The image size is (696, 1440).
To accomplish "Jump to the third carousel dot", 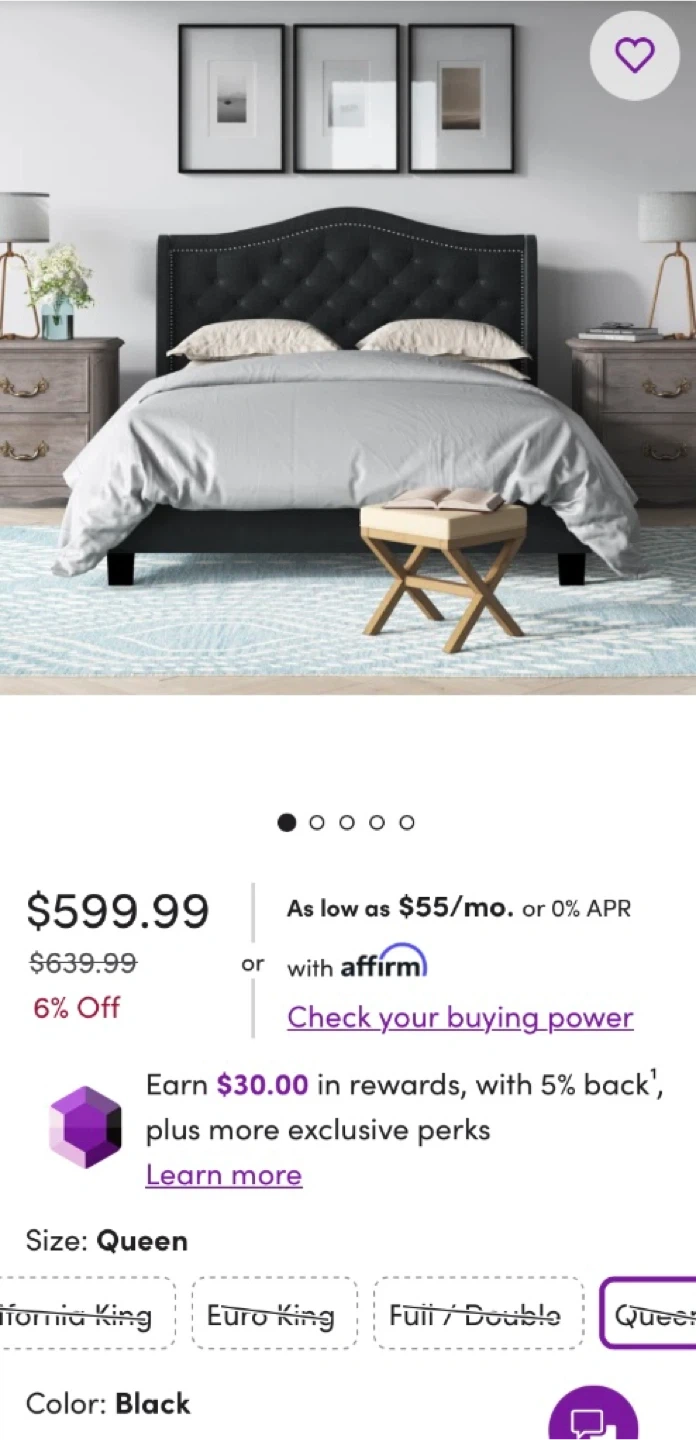I will tap(347, 822).
